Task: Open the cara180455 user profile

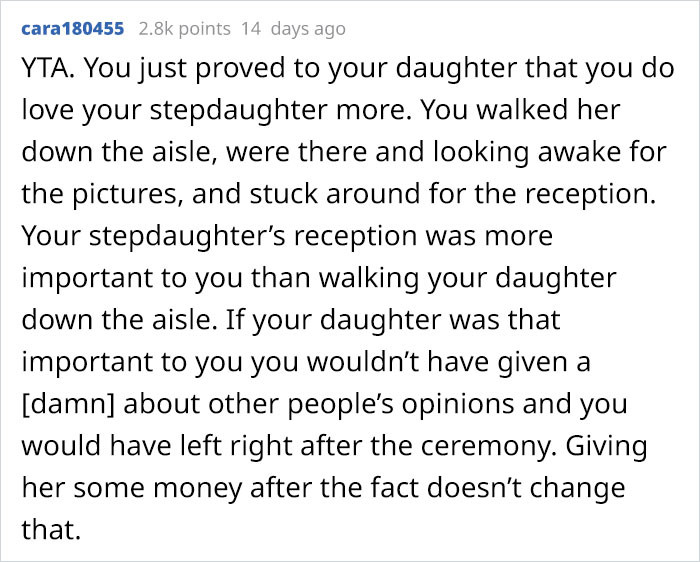Action: tap(72, 28)
